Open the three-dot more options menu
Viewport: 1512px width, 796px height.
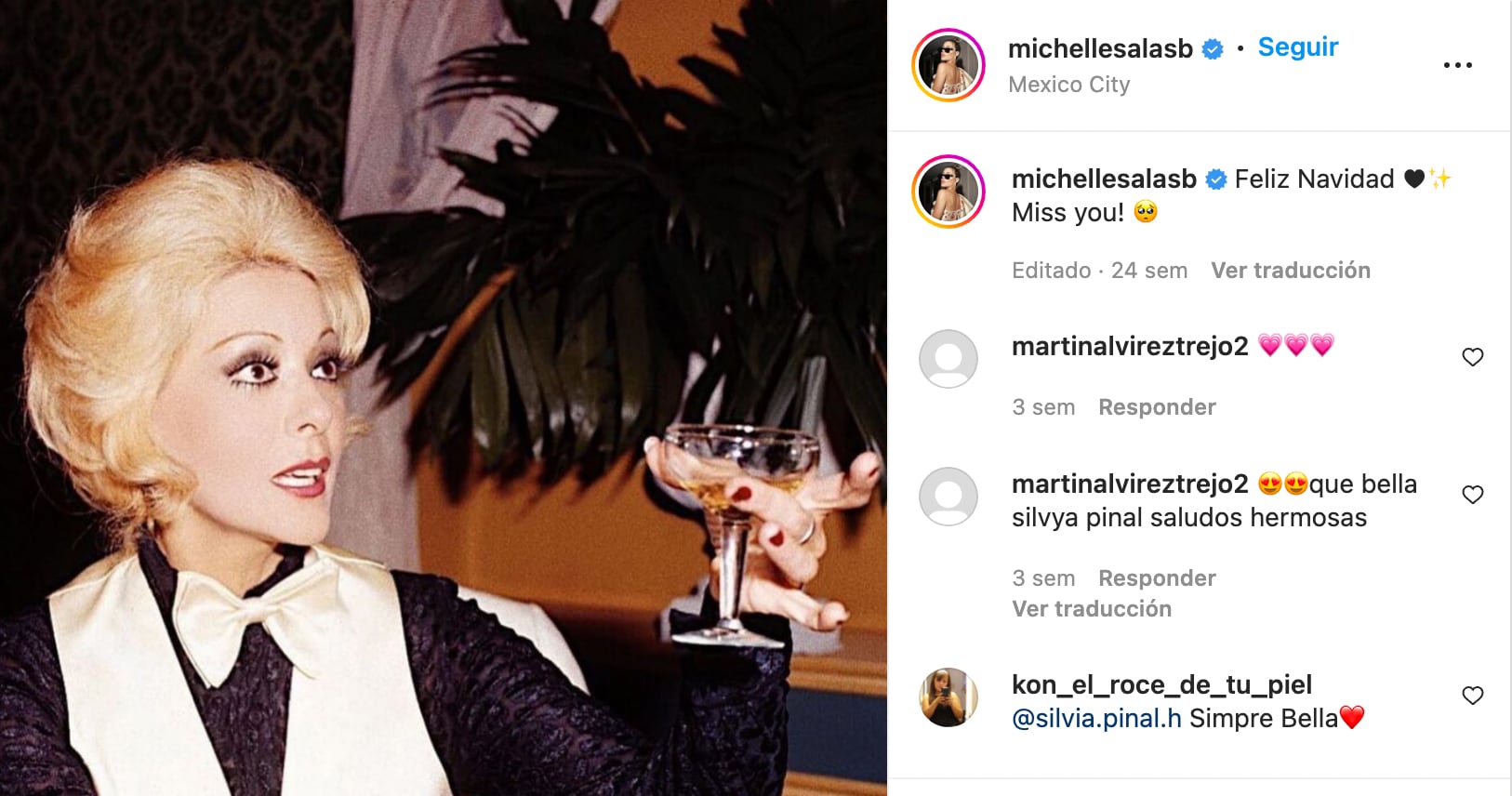(1457, 65)
